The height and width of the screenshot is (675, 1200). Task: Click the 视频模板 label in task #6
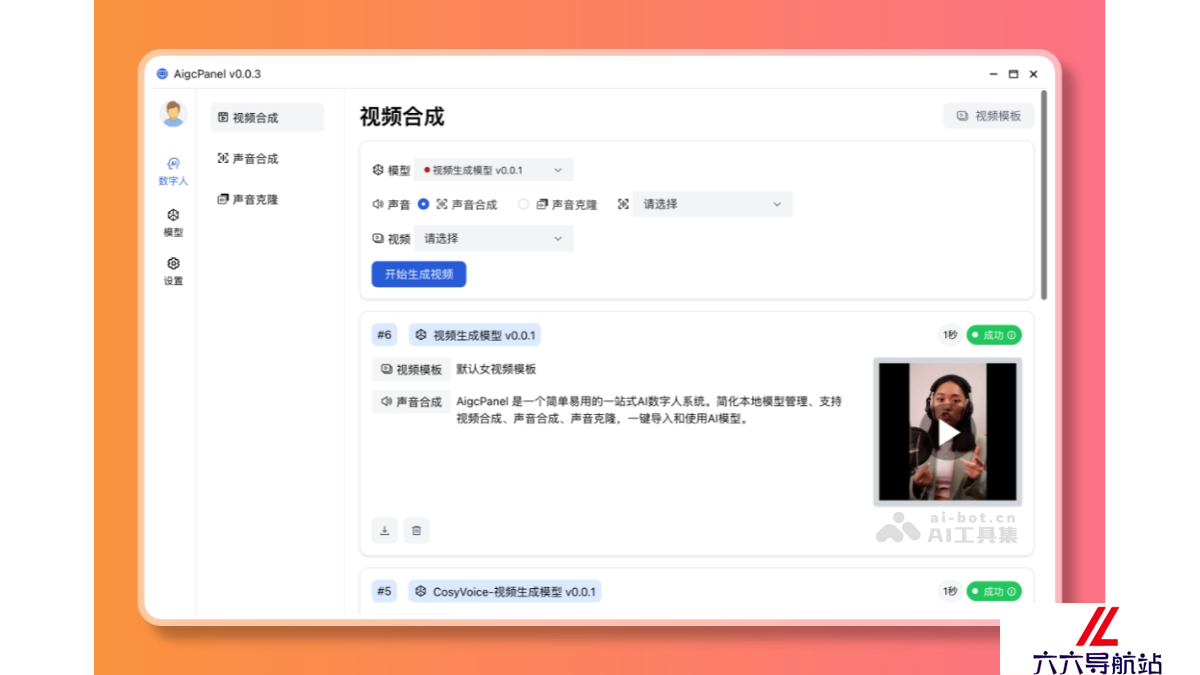tap(411, 369)
